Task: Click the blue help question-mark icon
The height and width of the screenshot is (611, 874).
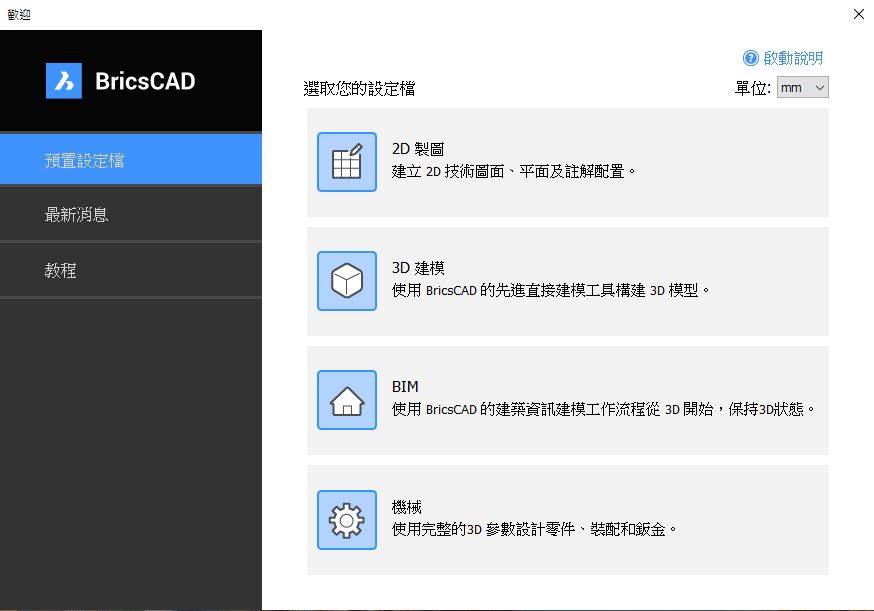Action: pos(751,58)
